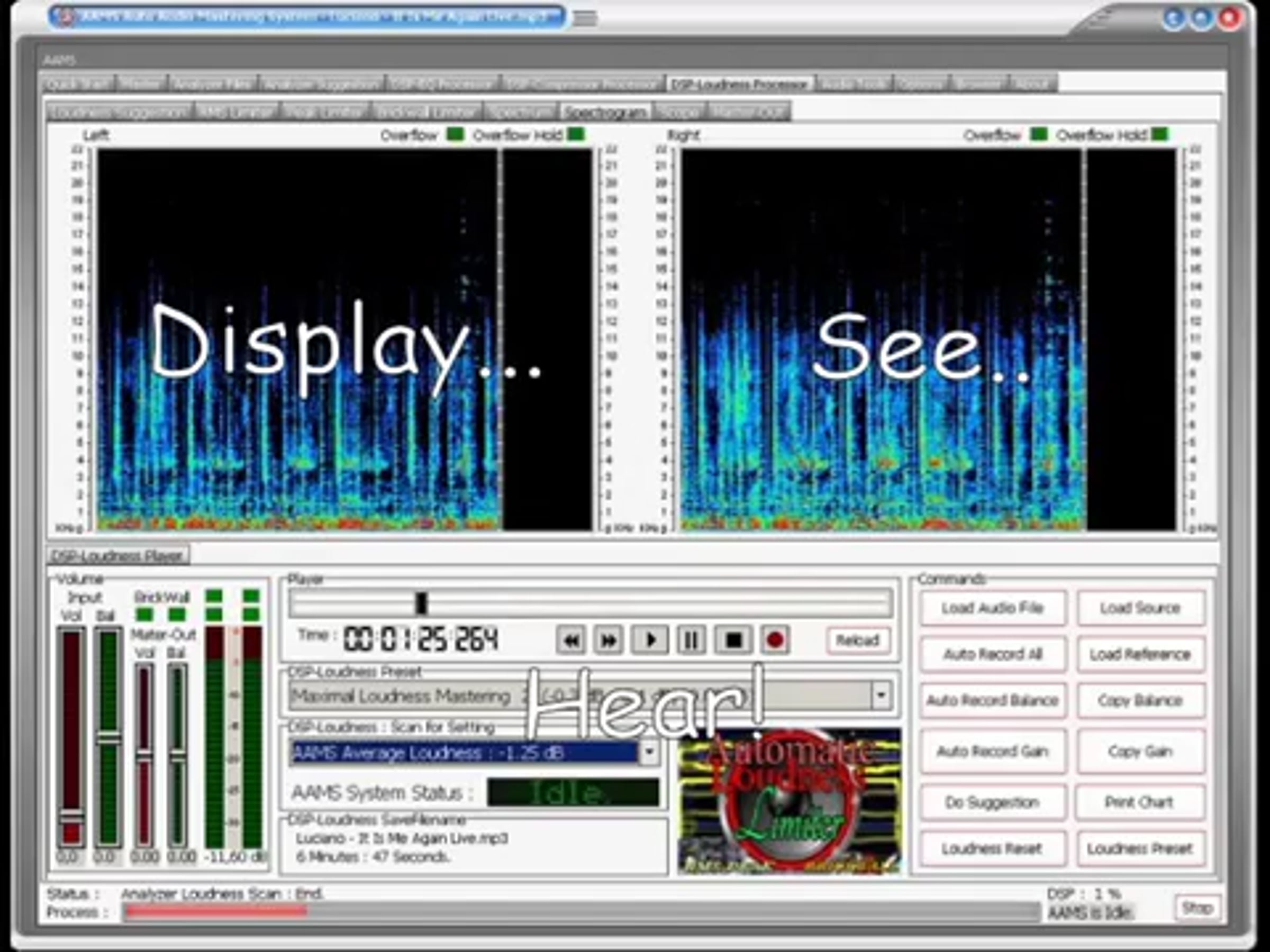Hit the stop square button

point(733,639)
